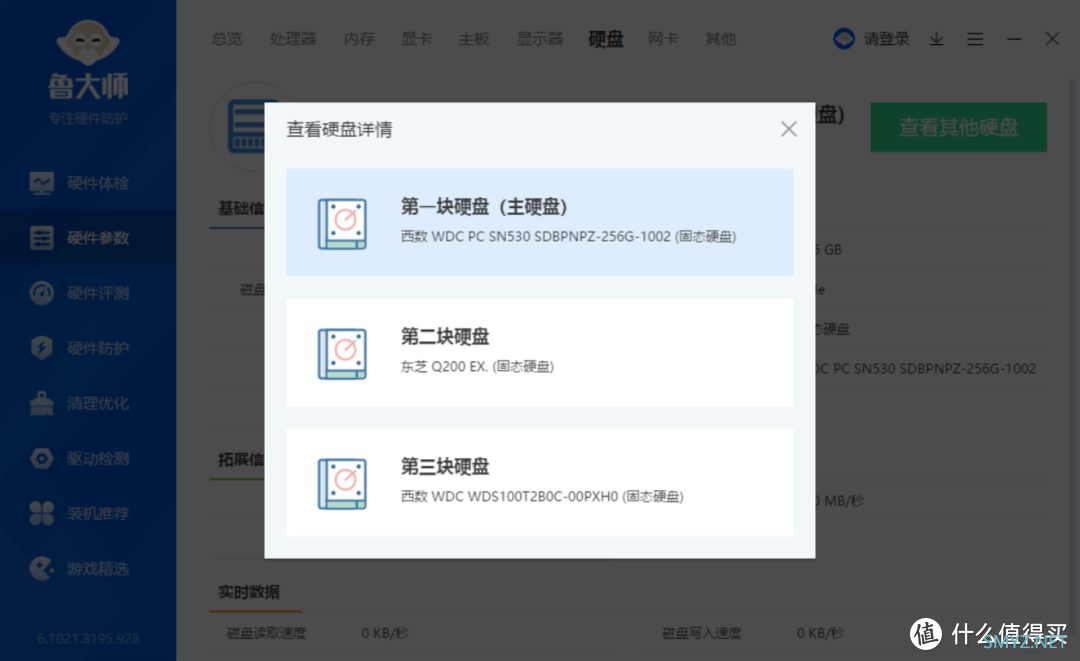Select 第二块硬盘 东芝 Q200 EX entry
This screenshot has height=661, width=1080.
click(539, 353)
